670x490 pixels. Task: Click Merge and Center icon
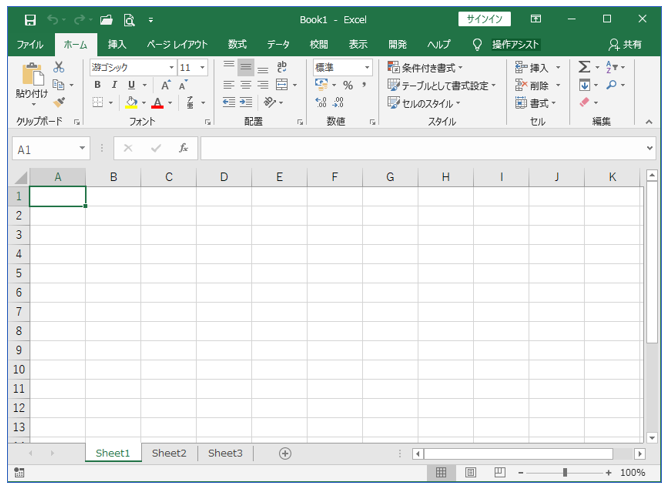282,85
